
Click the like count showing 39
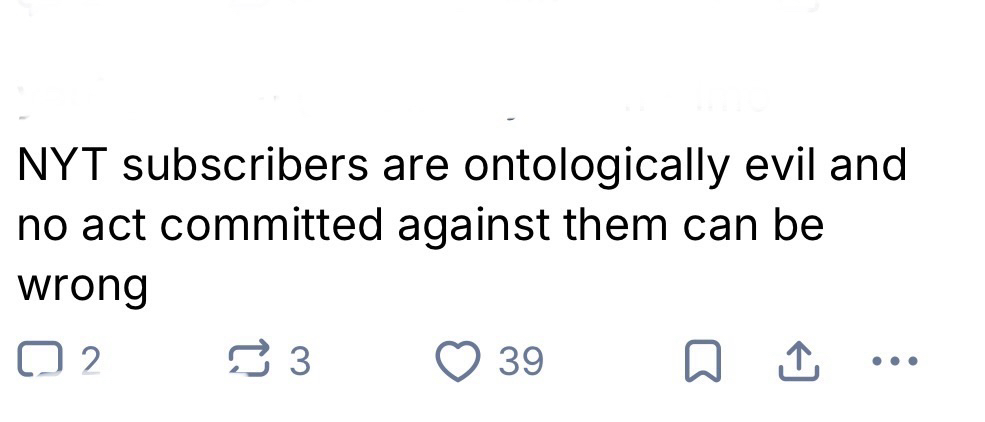pyautogui.click(x=521, y=361)
